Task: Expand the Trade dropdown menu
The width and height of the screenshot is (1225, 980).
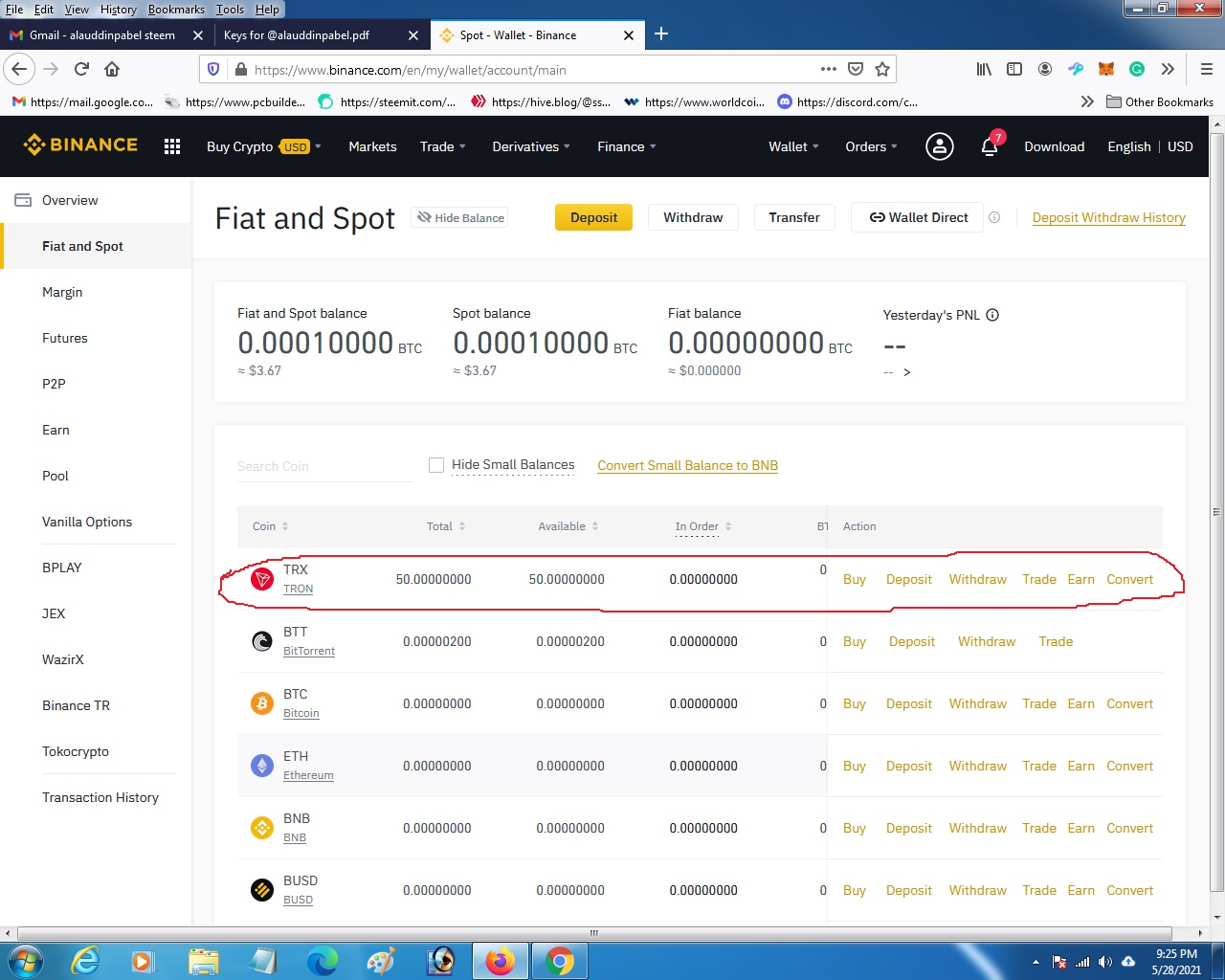Action: click(x=442, y=146)
